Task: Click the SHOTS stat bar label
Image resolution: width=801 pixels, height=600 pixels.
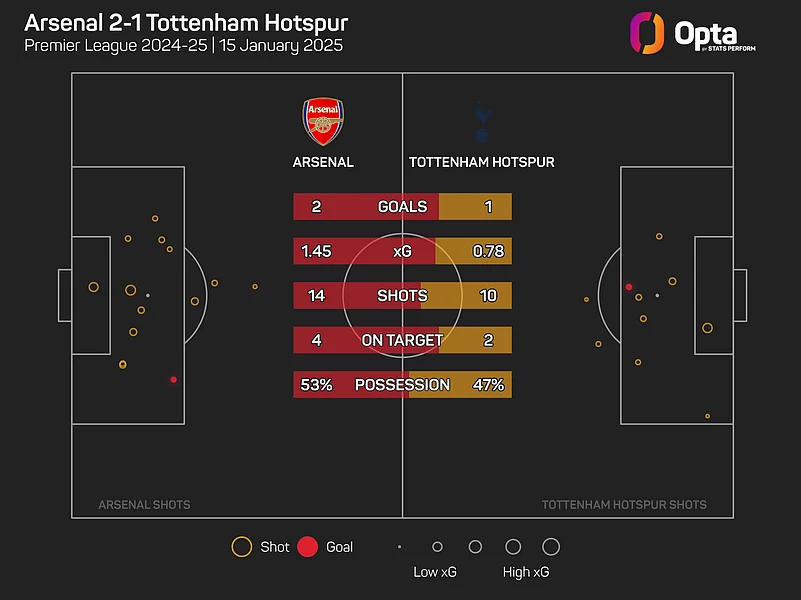Action: pyautogui.click(x=402, y=296)
